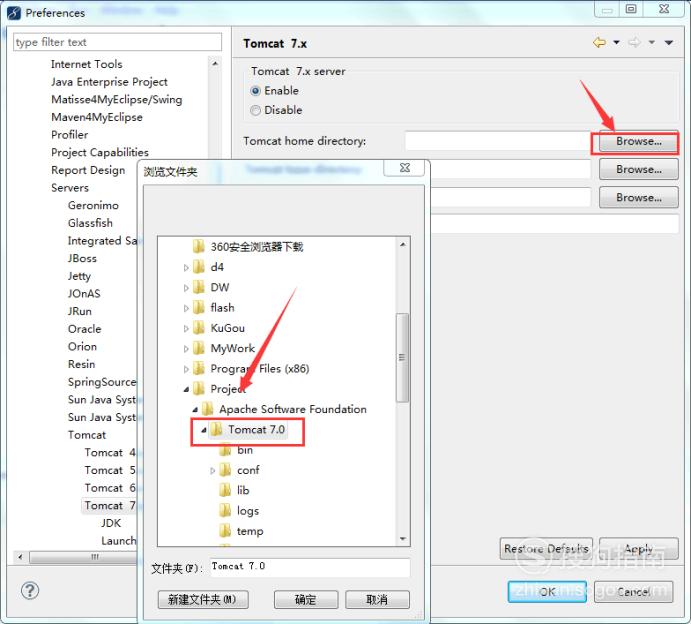Click Browse for Tomcat home directory
Screen dimensions: 691x624
point(638,141)
